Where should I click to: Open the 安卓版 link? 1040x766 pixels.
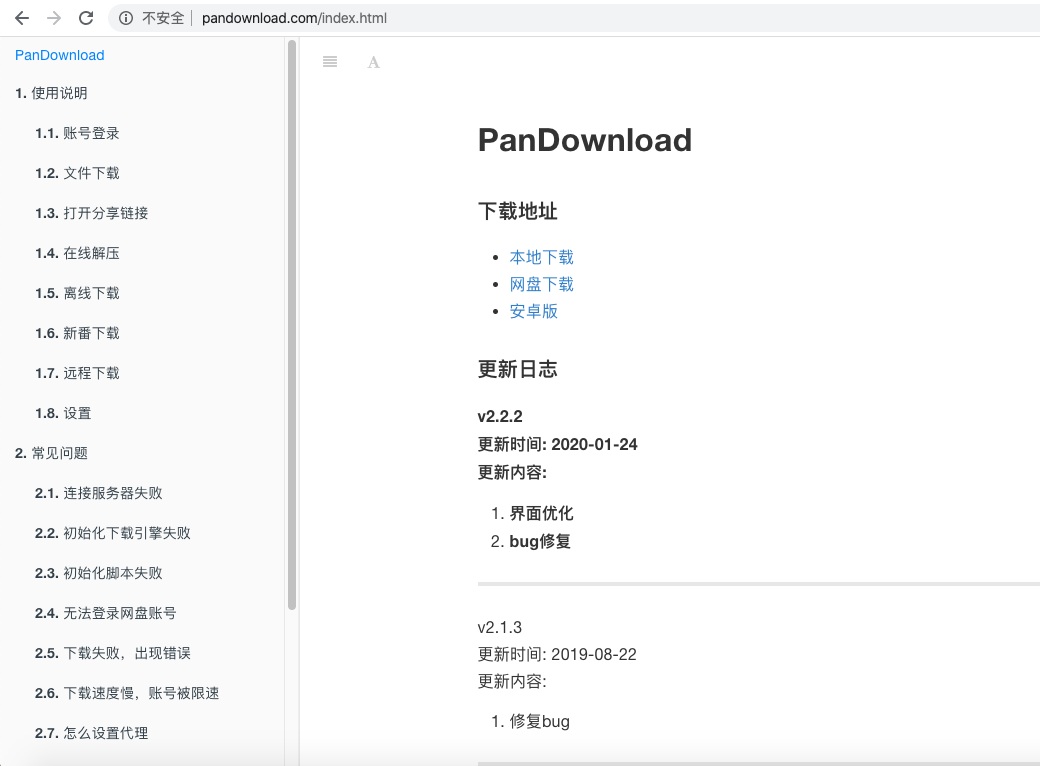click(534, 311)
